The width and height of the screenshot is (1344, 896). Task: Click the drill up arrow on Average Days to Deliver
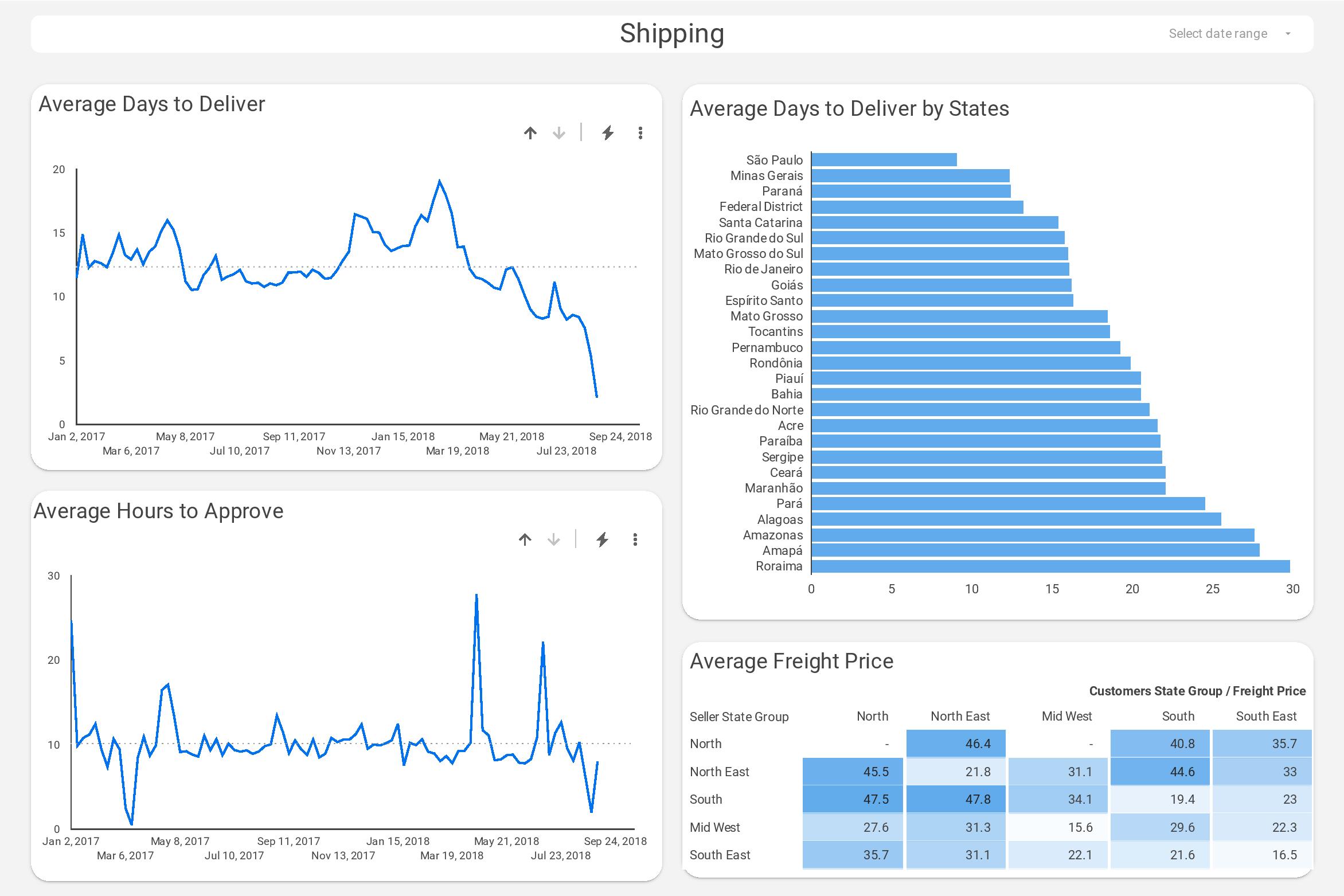click(530, 134)
